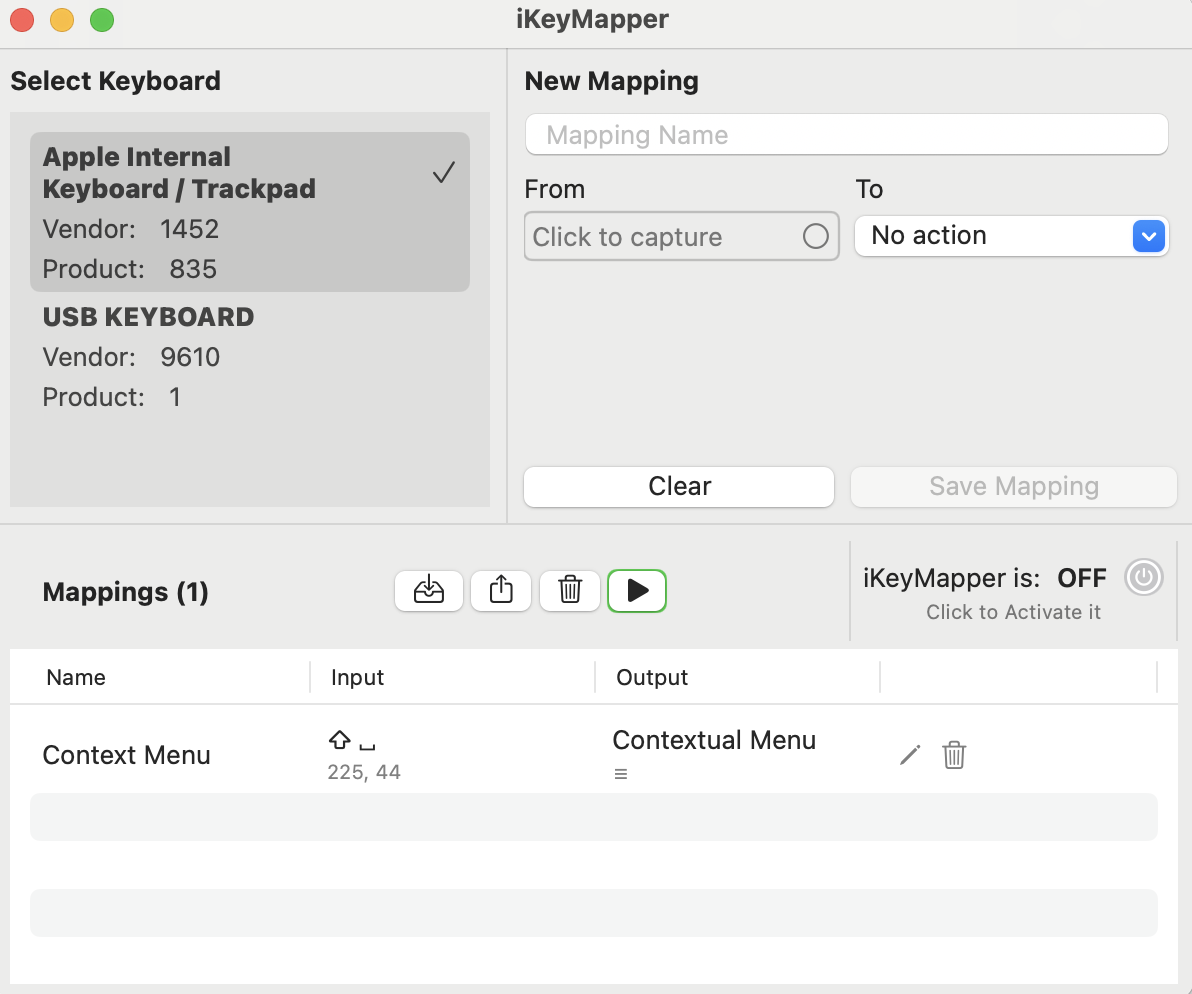The image size is (1192, 994).
Task: Open the No action dropdown
Action: [x=1148, y=236]
